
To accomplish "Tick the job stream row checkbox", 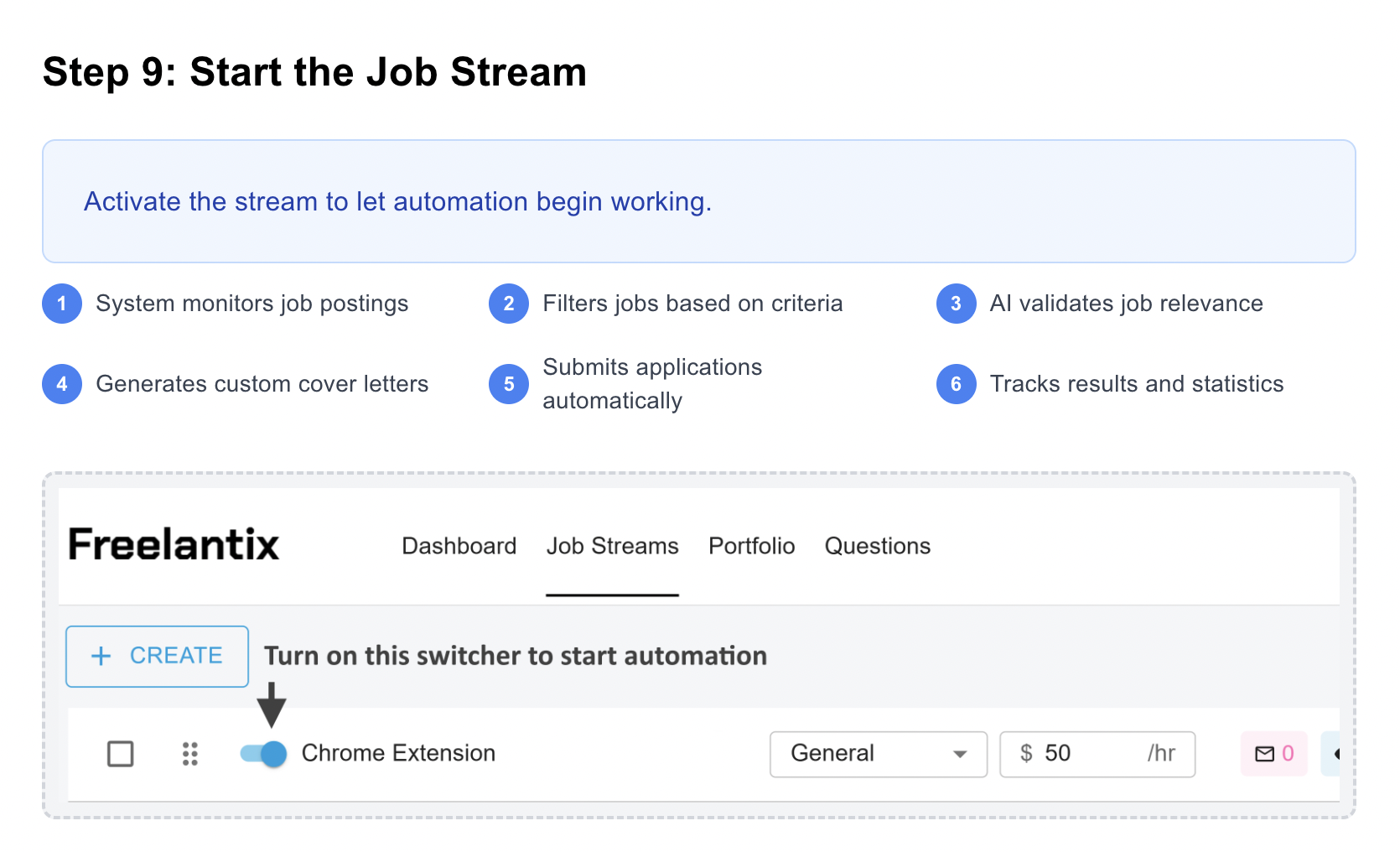I will tap(121, 754).
